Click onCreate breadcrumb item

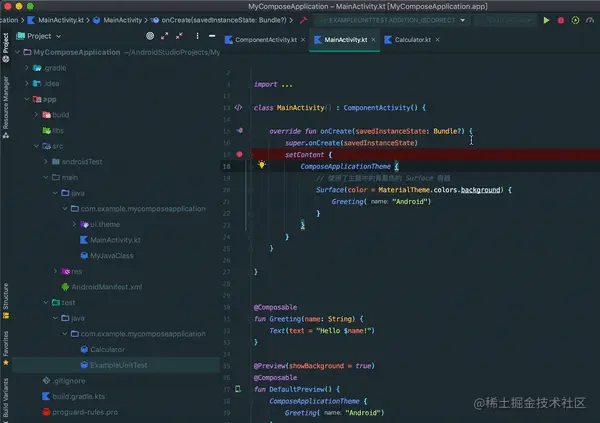click(219, 20)
